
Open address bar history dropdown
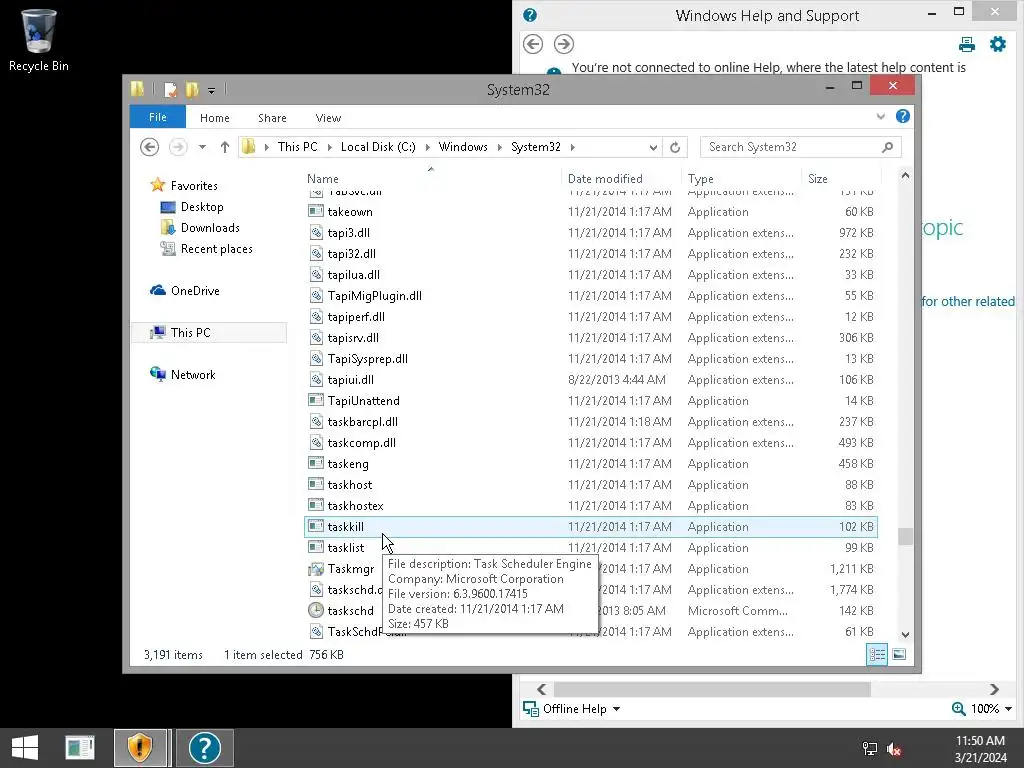652,147
